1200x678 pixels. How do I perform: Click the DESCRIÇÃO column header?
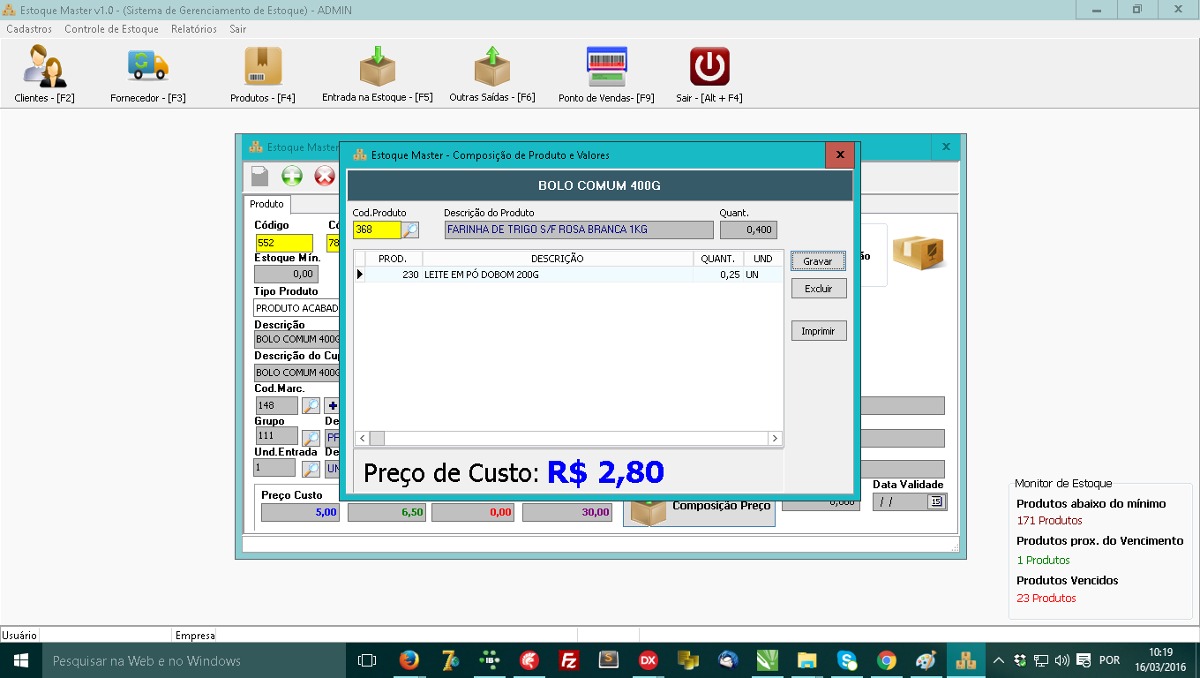point(557,259)
